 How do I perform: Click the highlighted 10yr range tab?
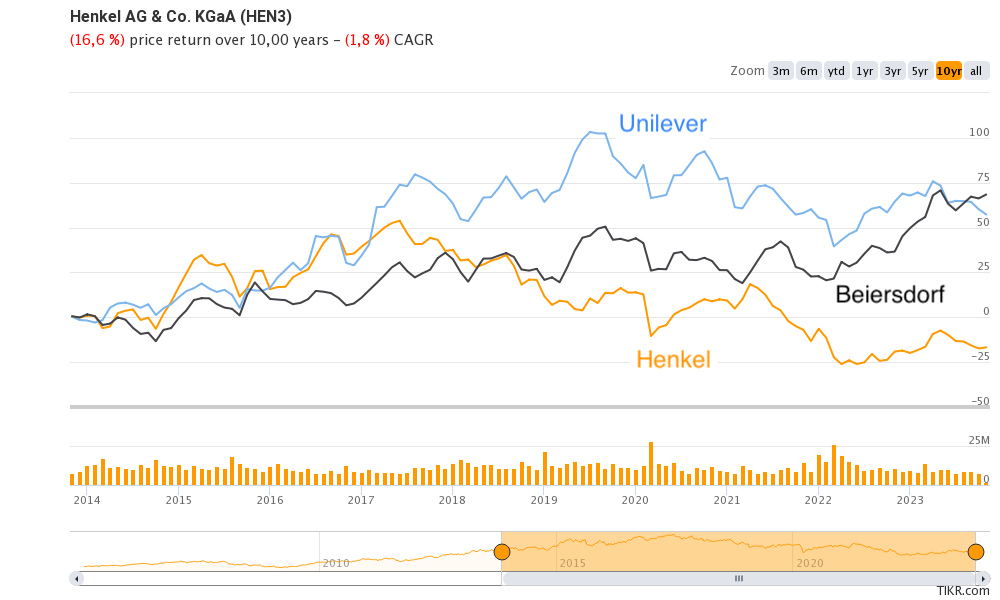(948, 71)
